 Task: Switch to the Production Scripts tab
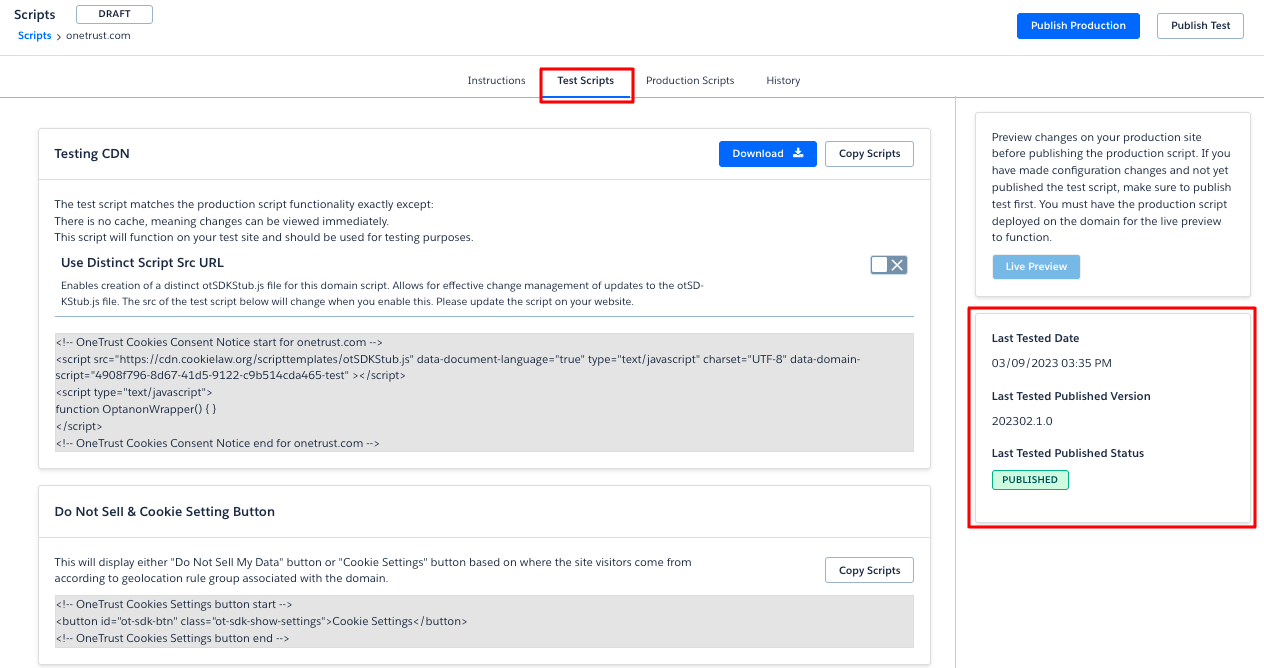click(x=689, y=81)
